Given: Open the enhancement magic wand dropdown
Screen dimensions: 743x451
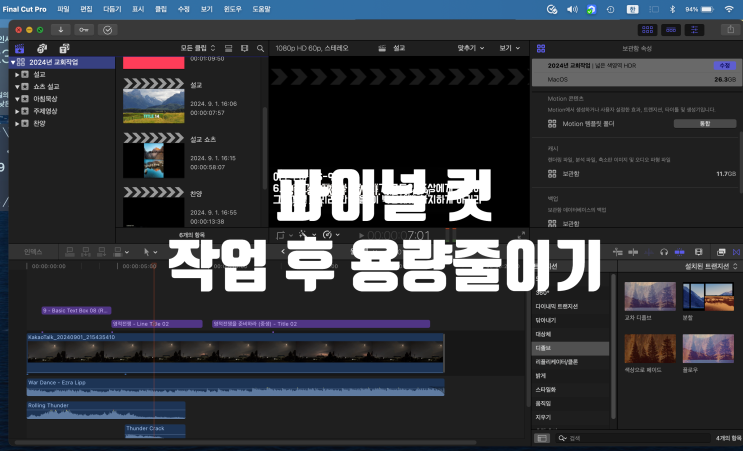Looking at the screenshot, I should pos(306,235).
